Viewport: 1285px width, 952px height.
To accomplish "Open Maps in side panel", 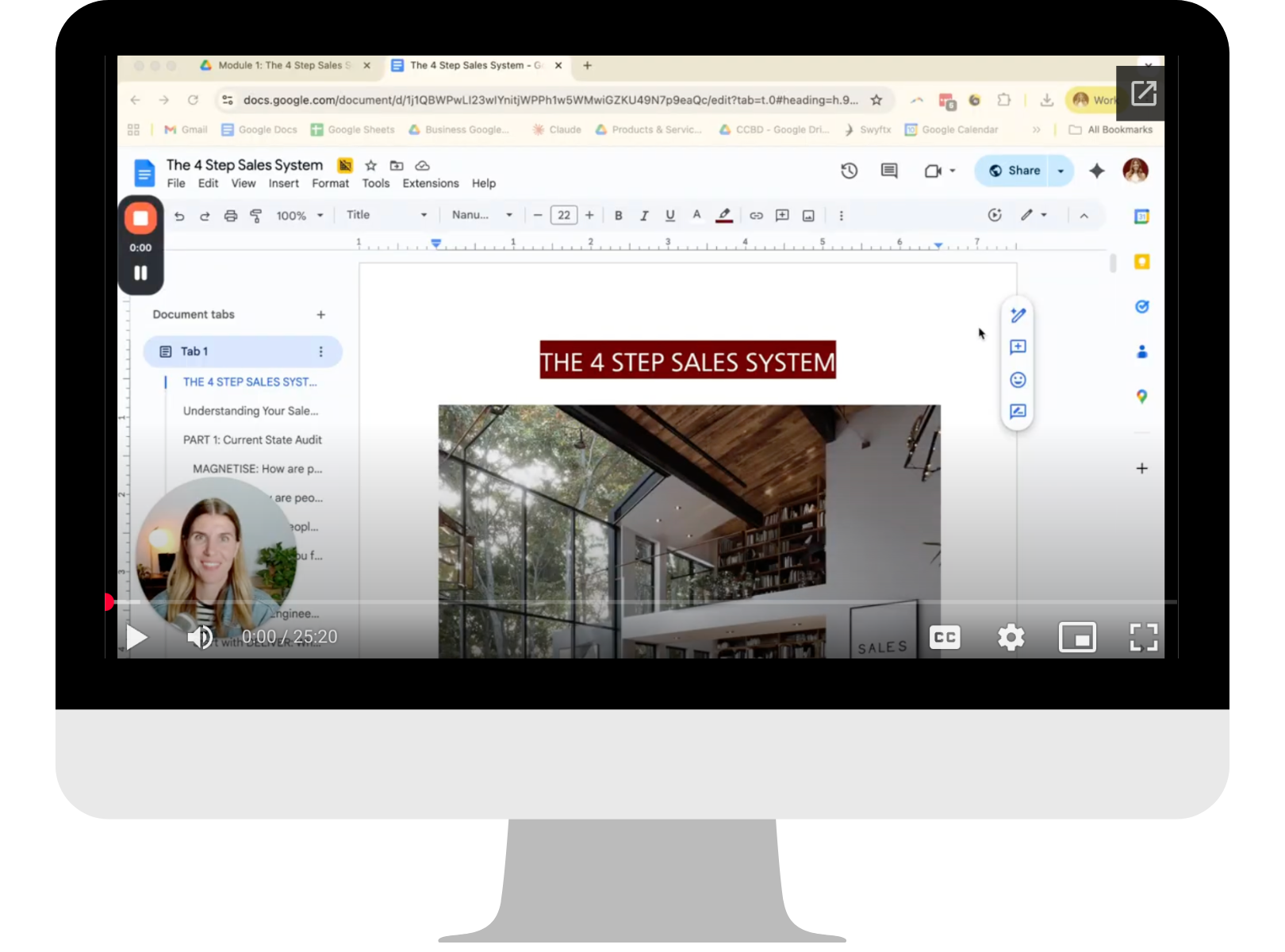I will 1141,397.
